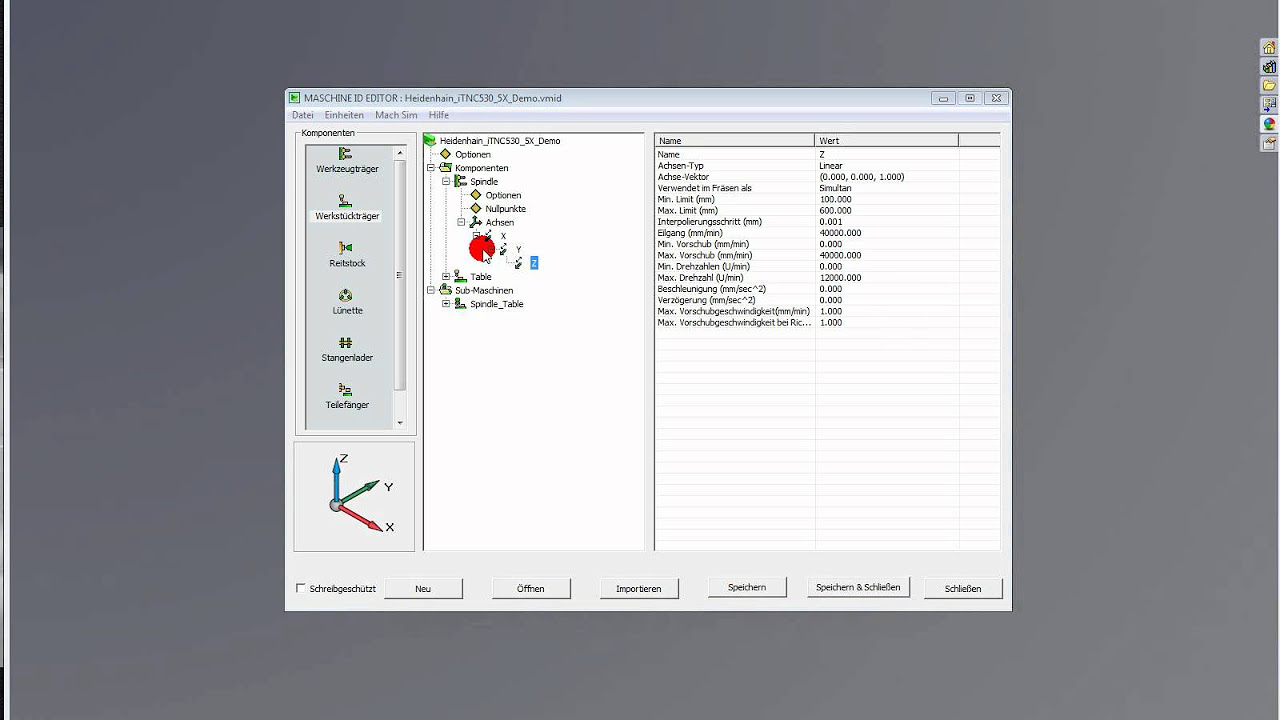Image resolution: width=1280 pixels, height=720 pixels.
Task: Click the top-level Optionen diamond icon
Action: pos(446,154)
